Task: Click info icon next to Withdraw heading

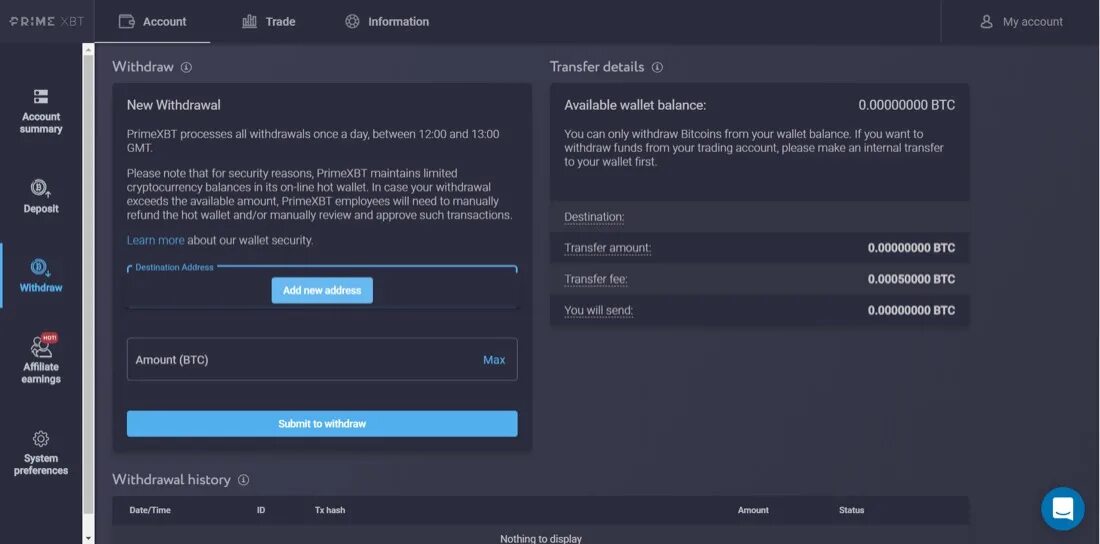Action: 186,67
